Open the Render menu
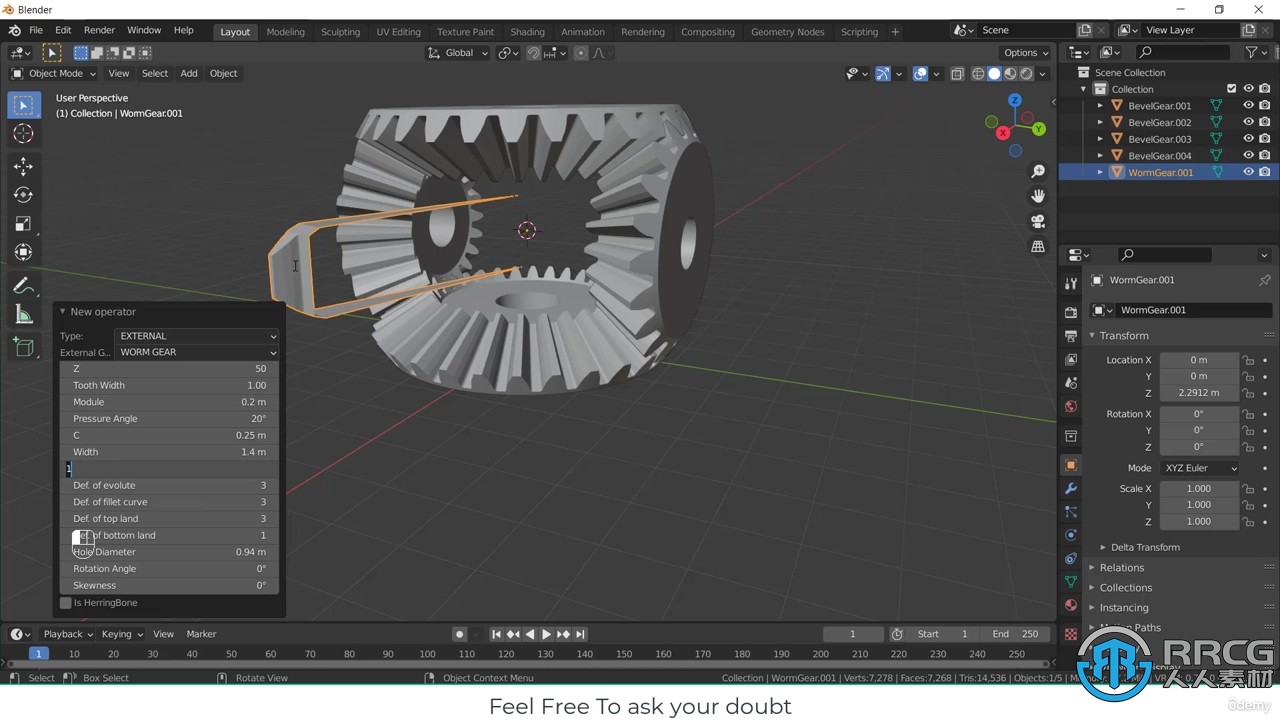Viewport: 1280px width, 720px height. (99, 30)
